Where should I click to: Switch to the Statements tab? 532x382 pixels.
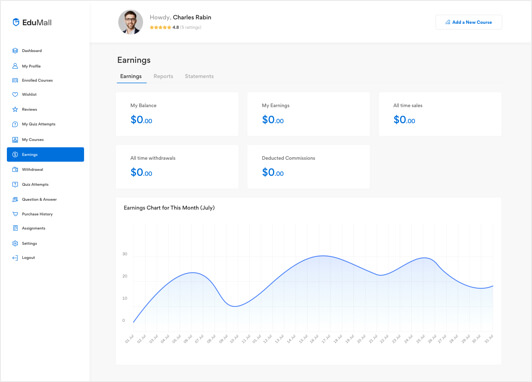pos(199,76)
